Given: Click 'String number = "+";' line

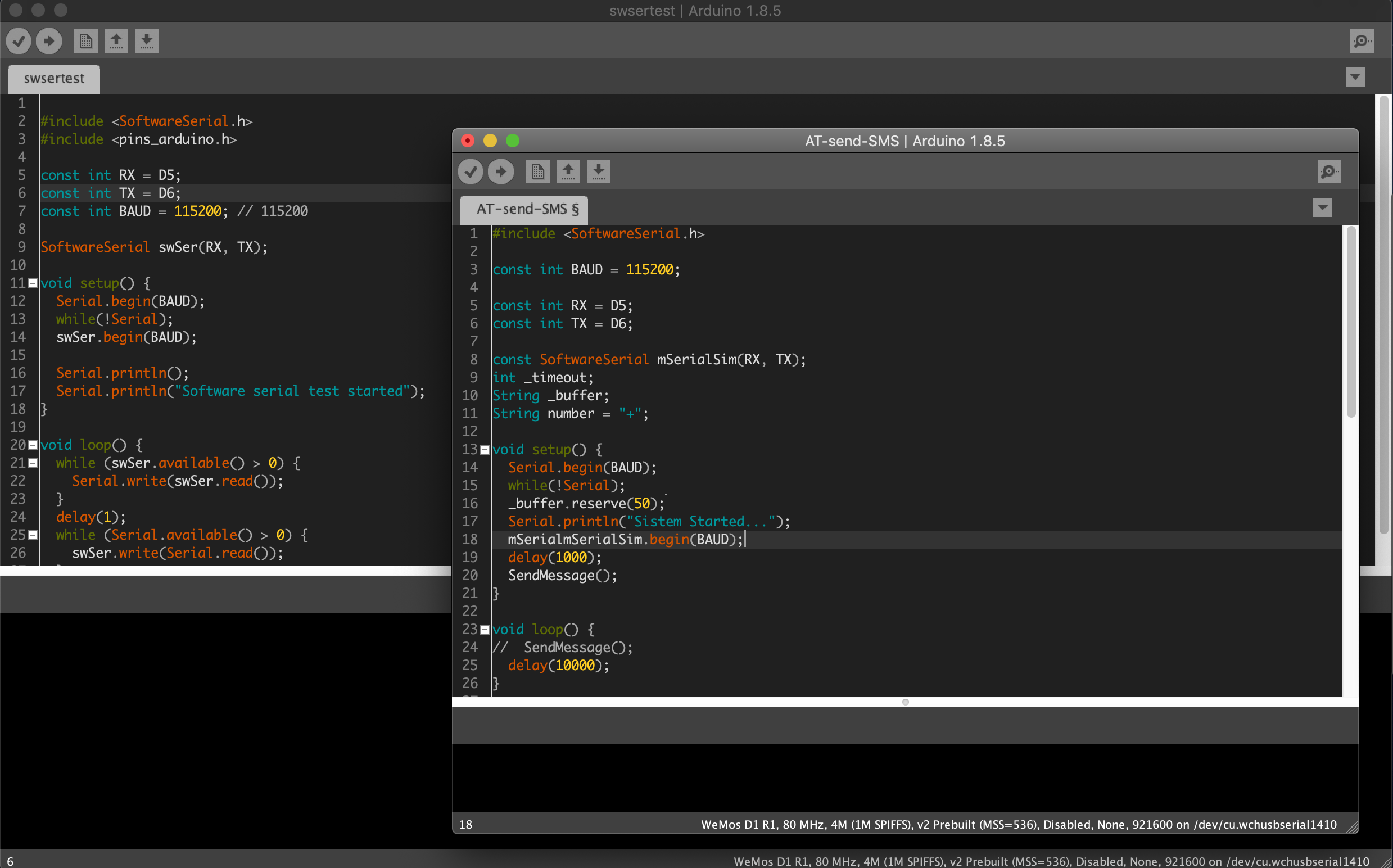Looking at the screenshot, I should coord(571,414).
